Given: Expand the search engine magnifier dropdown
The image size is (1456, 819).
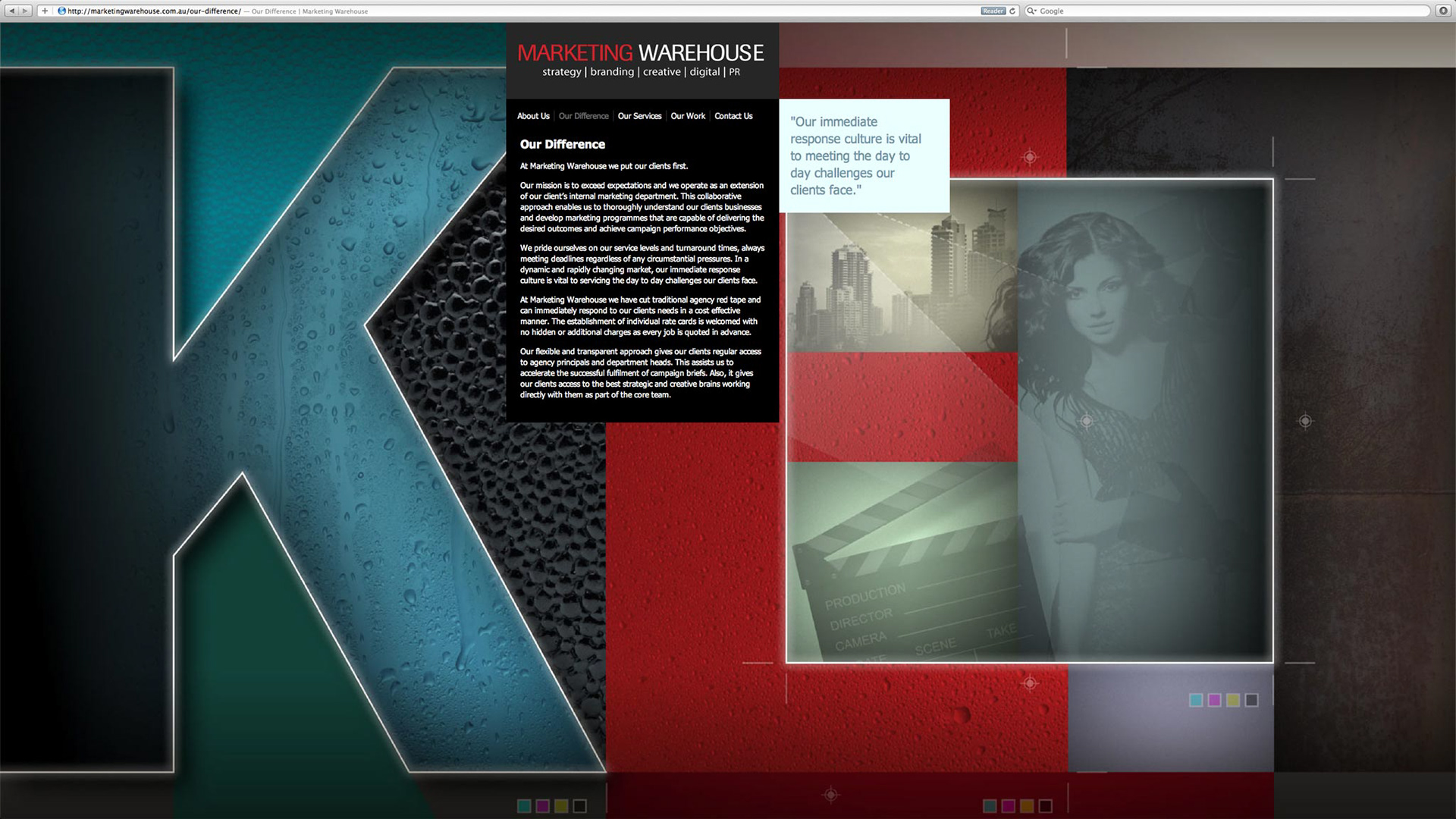Looking at the screenshot, I should pyautogui.click(x=1031, y=11).
